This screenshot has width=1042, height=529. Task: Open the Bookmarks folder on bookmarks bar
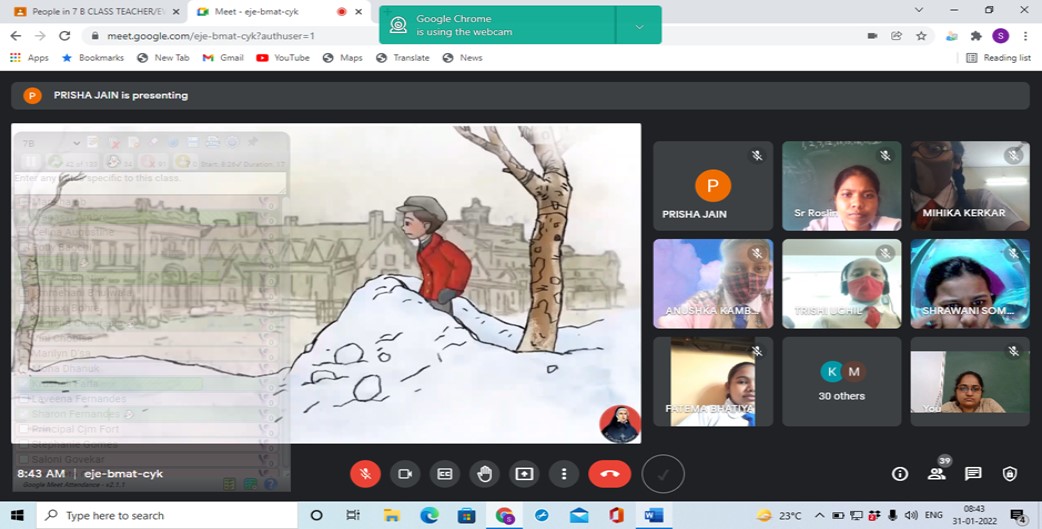[x=92, y=58]
